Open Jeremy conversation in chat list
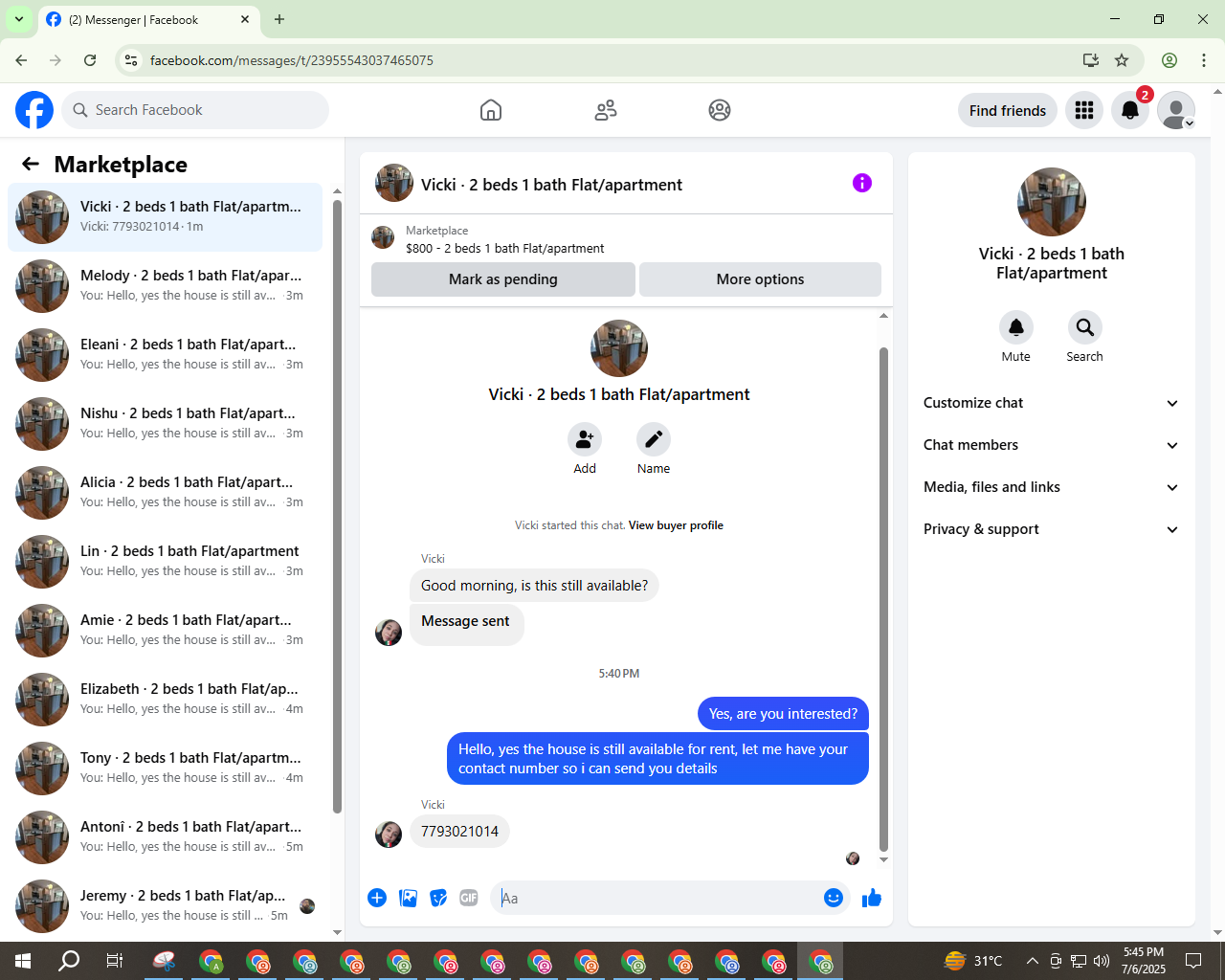Screen dimensions: 1225x980 pos(165,906)
